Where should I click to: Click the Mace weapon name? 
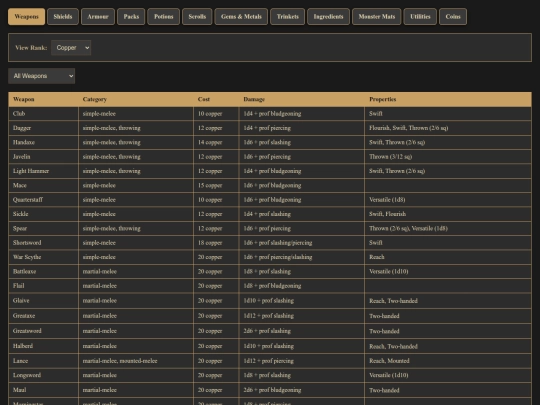pos(20,185)
